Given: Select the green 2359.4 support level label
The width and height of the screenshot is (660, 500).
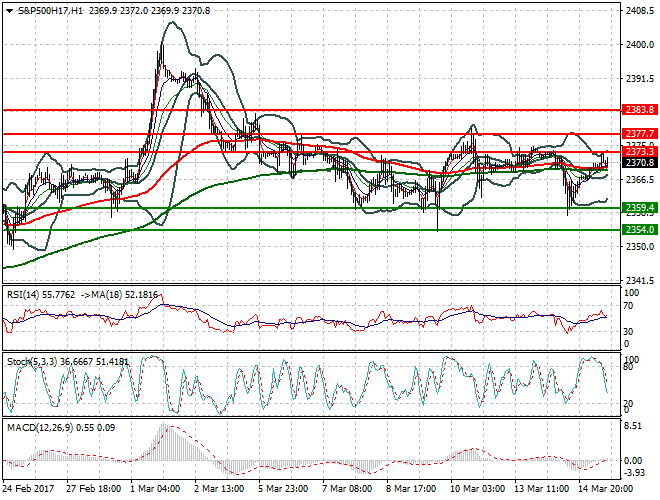Looking at the screenshot, I should pyautogui.click(x=638, y=208).
